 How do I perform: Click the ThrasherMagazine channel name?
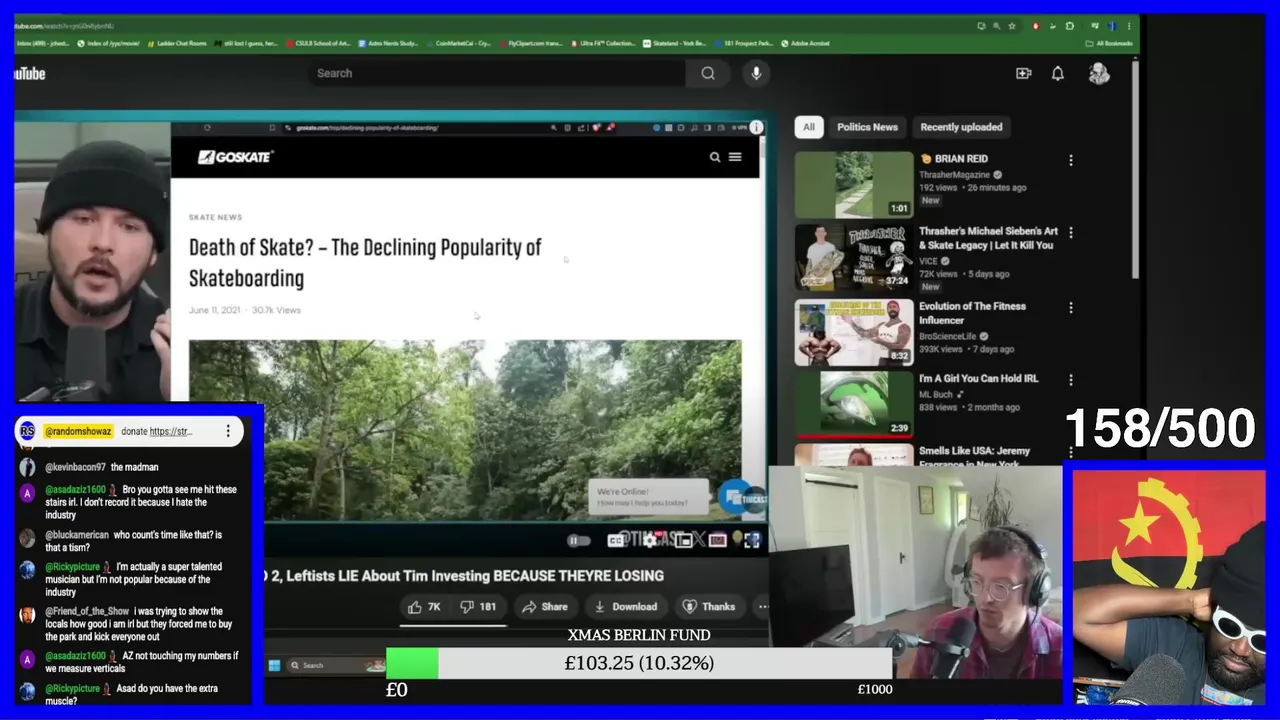[954, 175]
